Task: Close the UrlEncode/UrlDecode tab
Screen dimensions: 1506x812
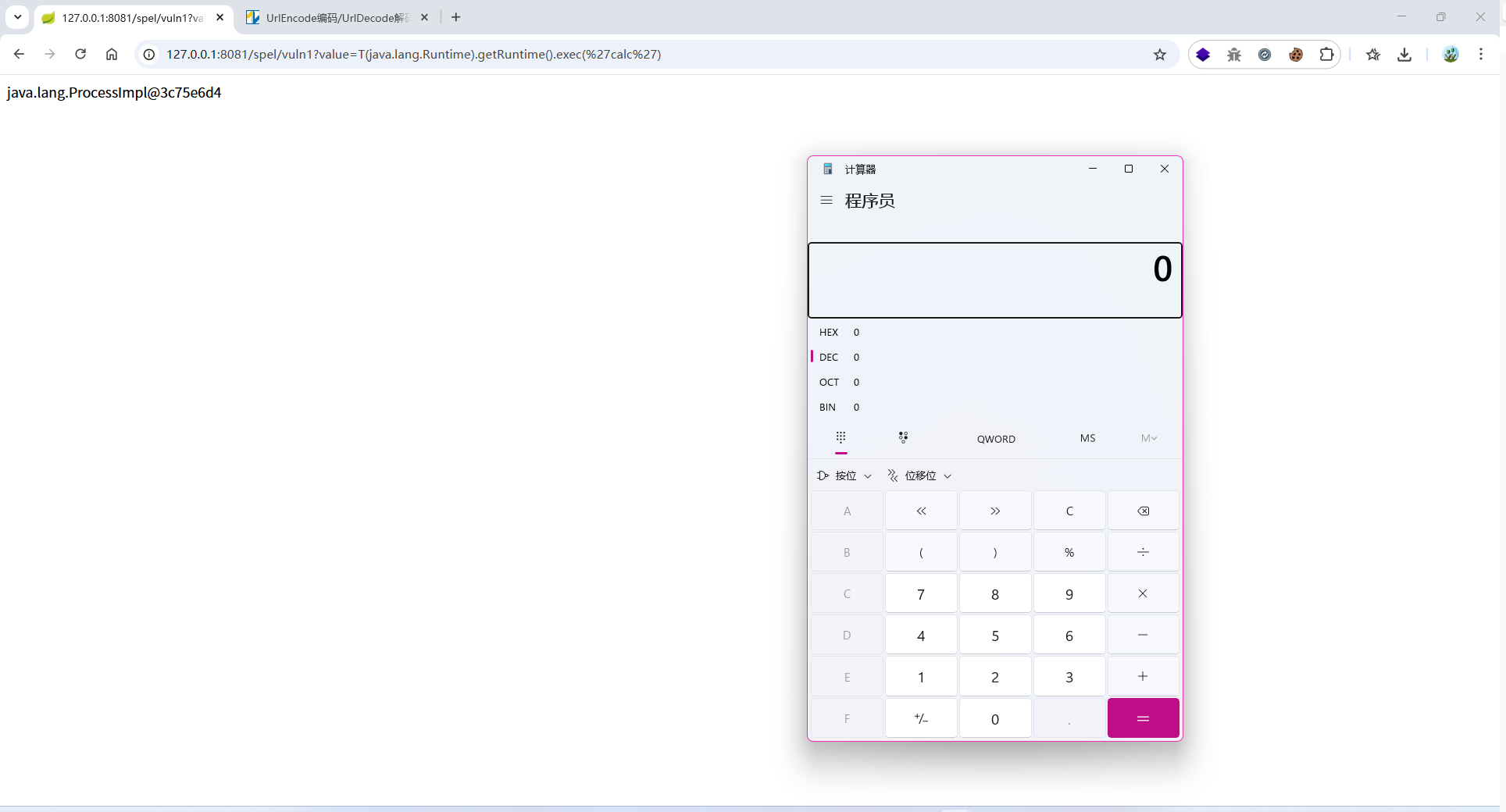Action: pyautogui.click(x=424, y=17)
